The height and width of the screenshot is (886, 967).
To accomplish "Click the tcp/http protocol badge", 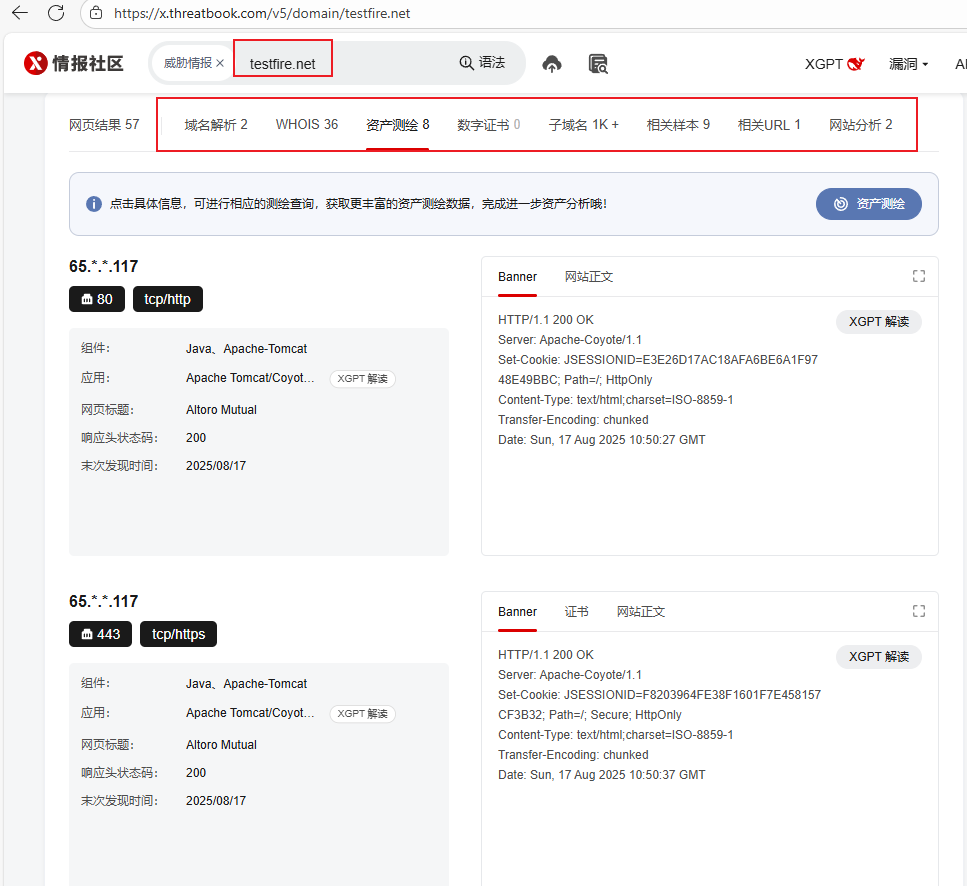I will click(x=168, y=299).
